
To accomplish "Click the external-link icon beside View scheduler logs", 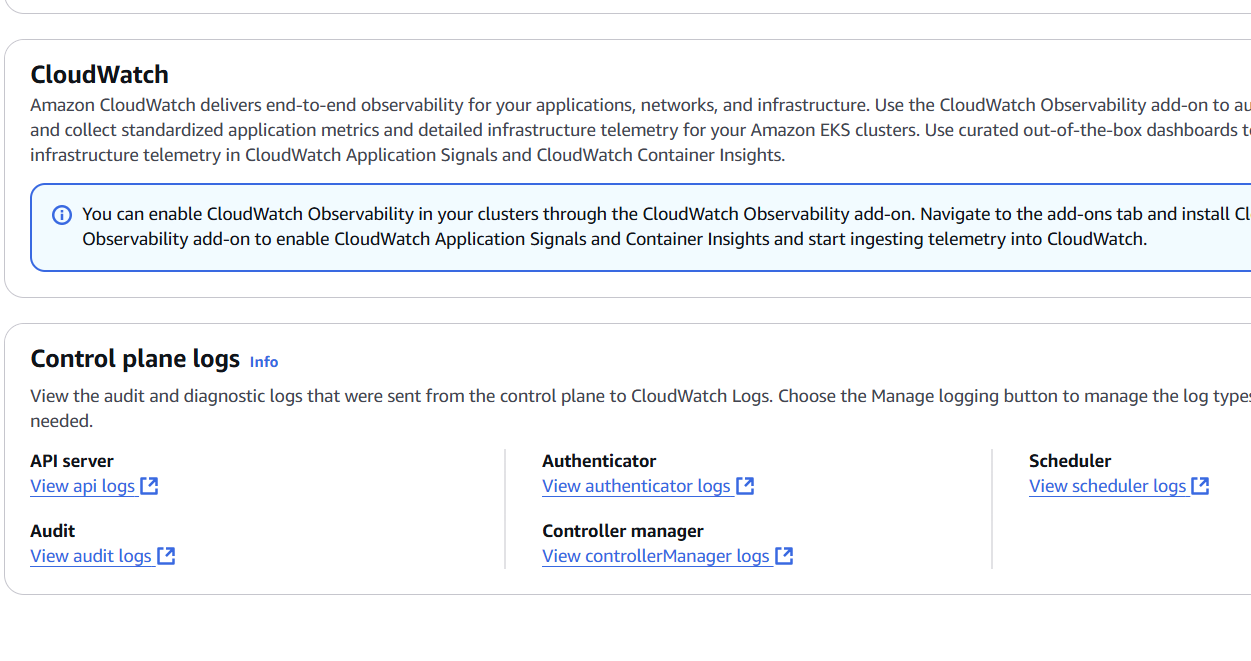I will tap(1200, 486).
